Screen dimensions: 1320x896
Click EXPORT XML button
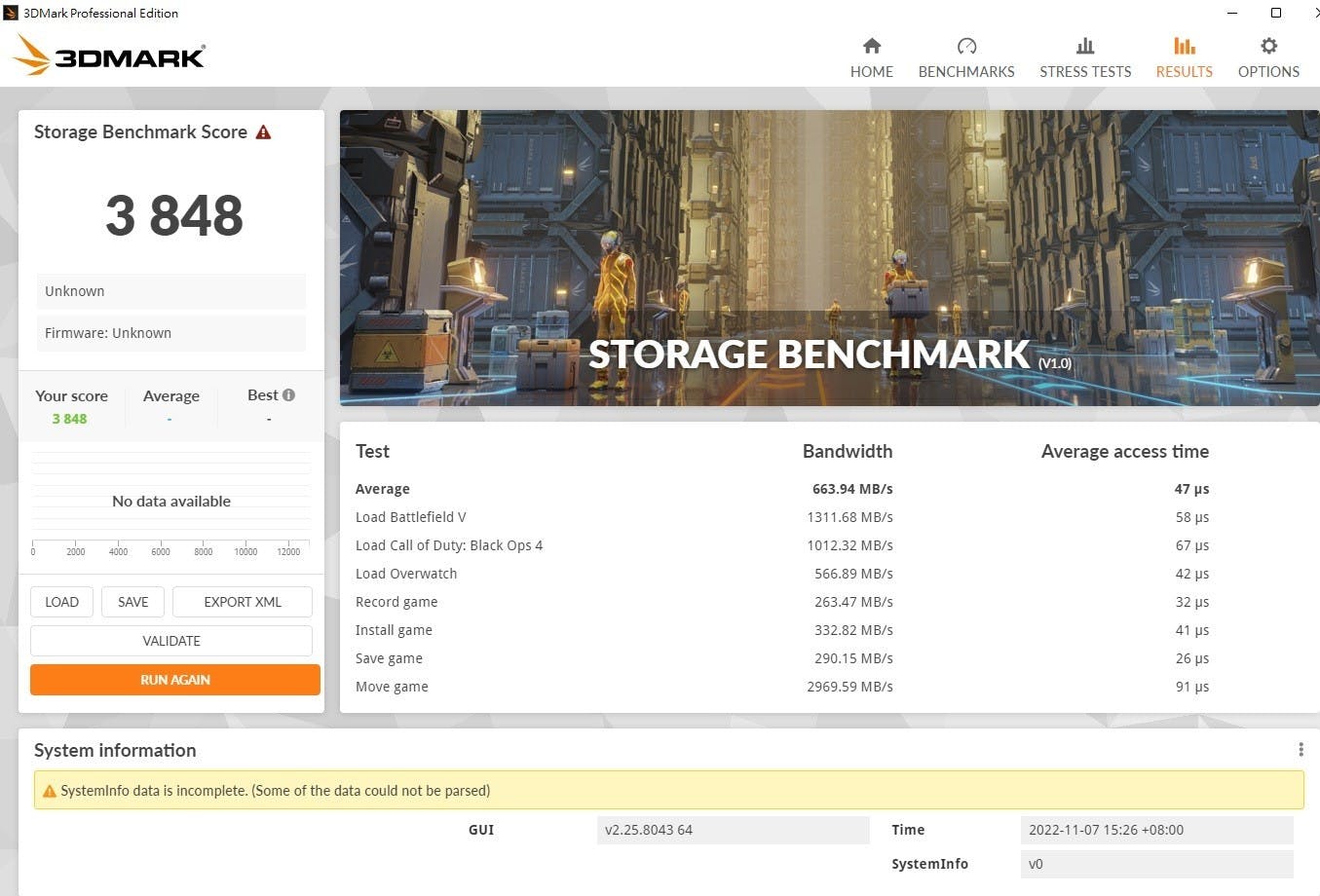coord(243,602)
